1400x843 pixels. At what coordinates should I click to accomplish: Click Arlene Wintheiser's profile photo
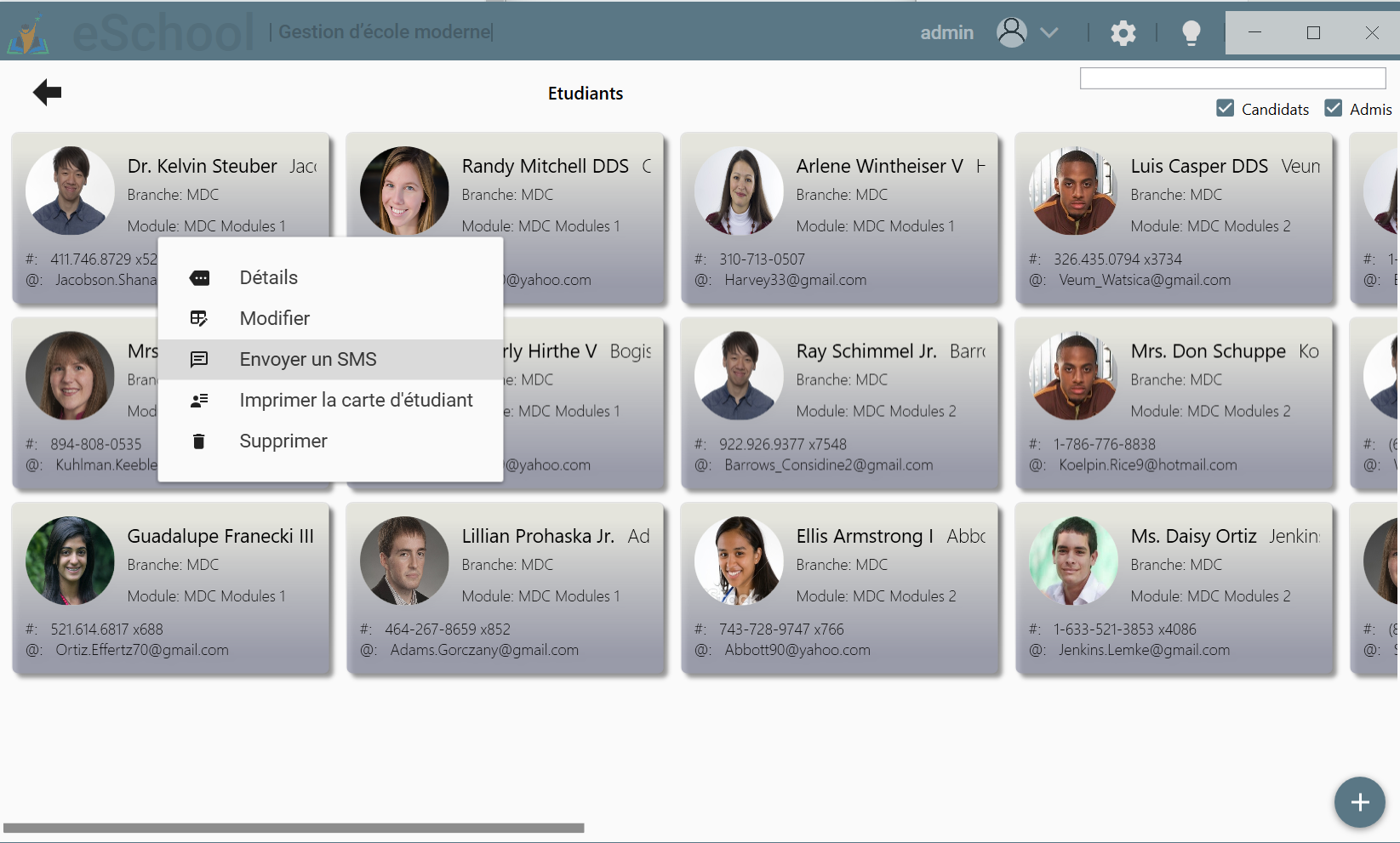point(738,191)
